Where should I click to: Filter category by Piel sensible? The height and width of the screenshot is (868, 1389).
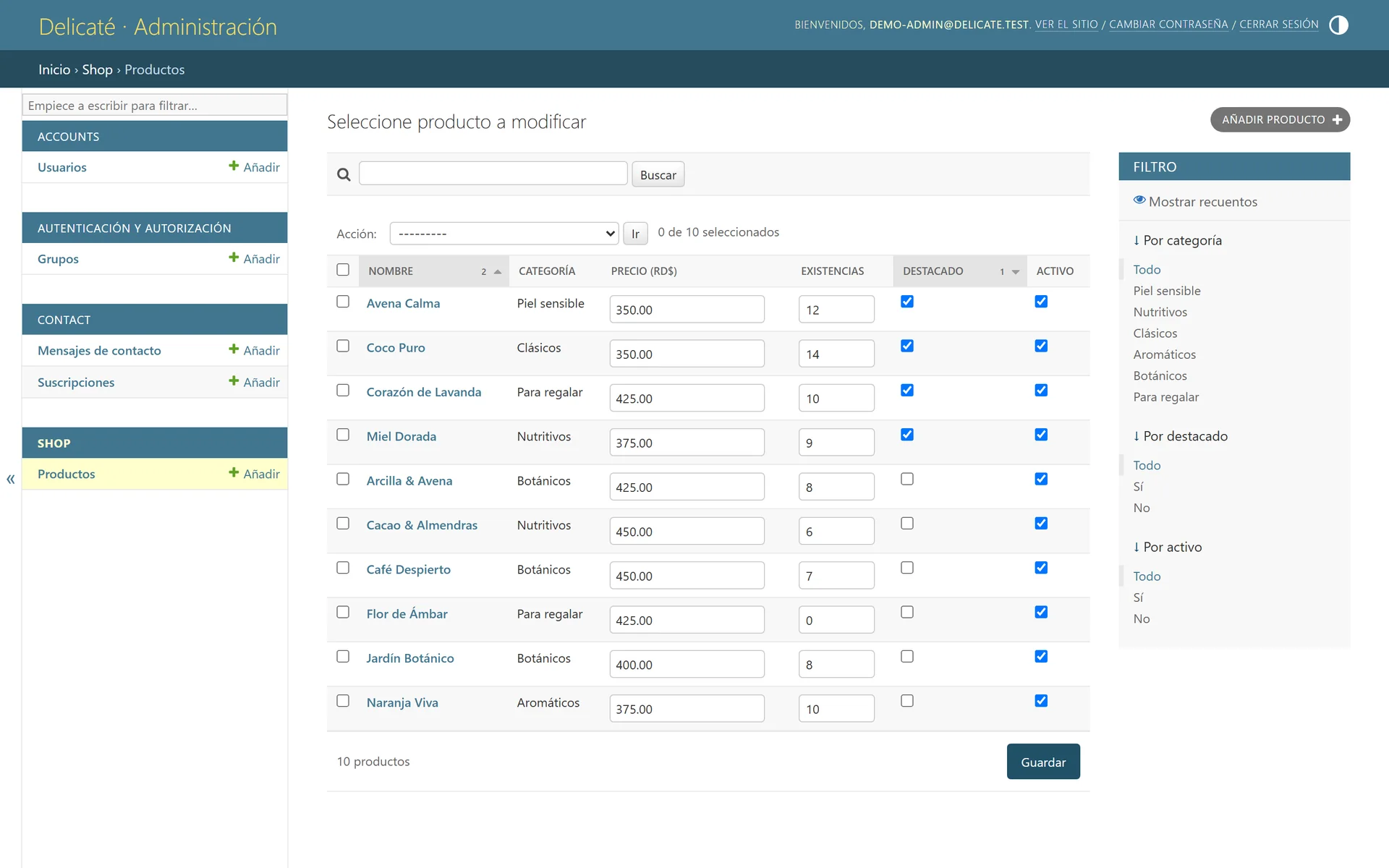point(1166,291)
